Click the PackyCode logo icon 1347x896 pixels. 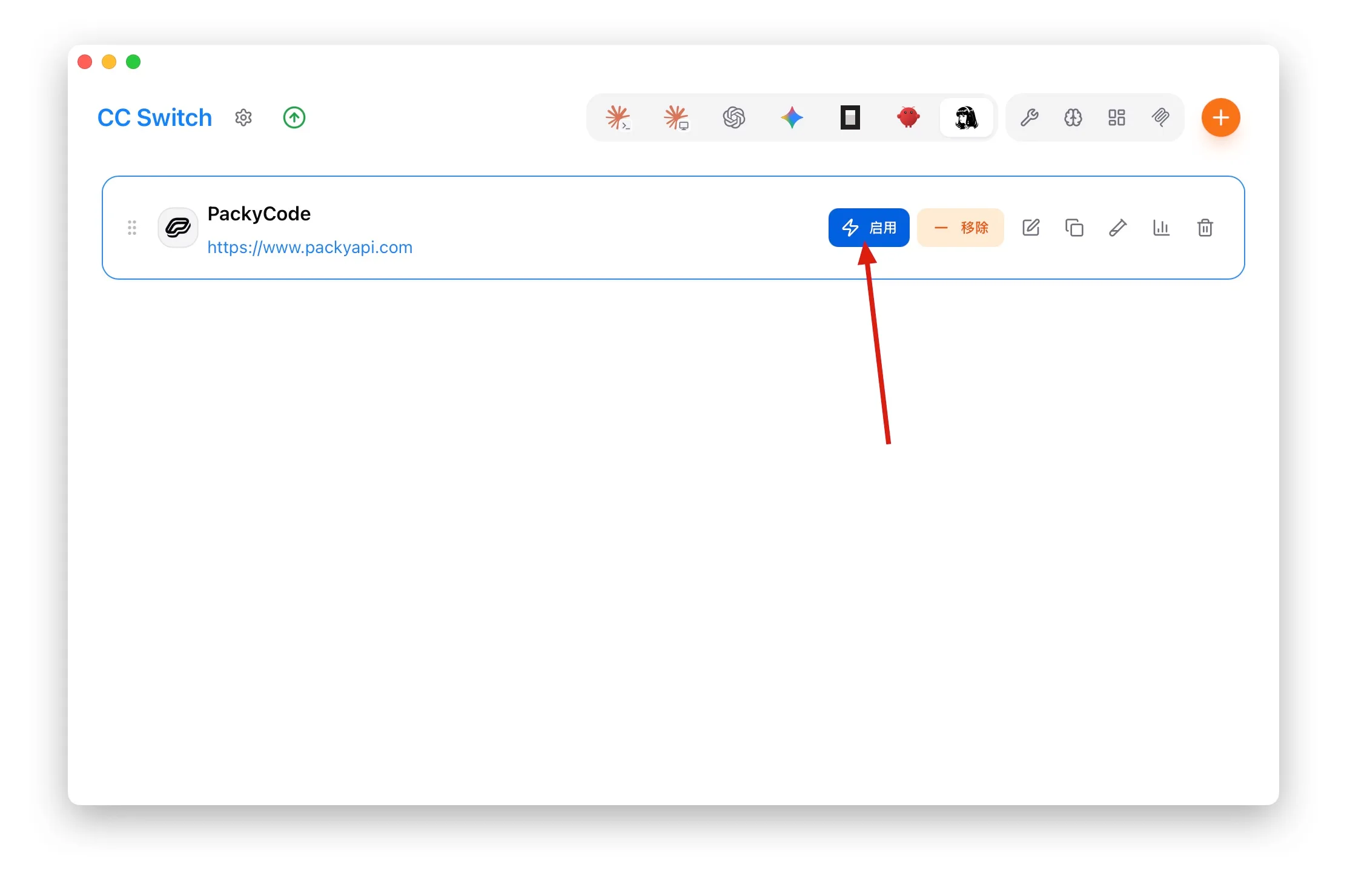[x=178, y=228]
